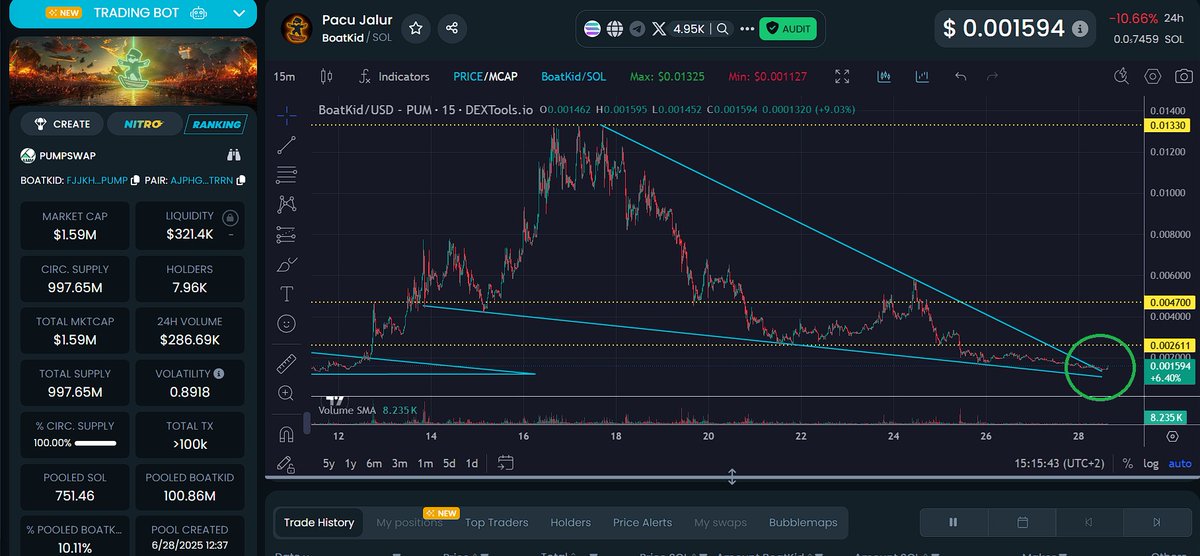Viewport: 1200px width, 556px height.
Task: Jump to last trade history page
Action: [x=1156, y=522]
